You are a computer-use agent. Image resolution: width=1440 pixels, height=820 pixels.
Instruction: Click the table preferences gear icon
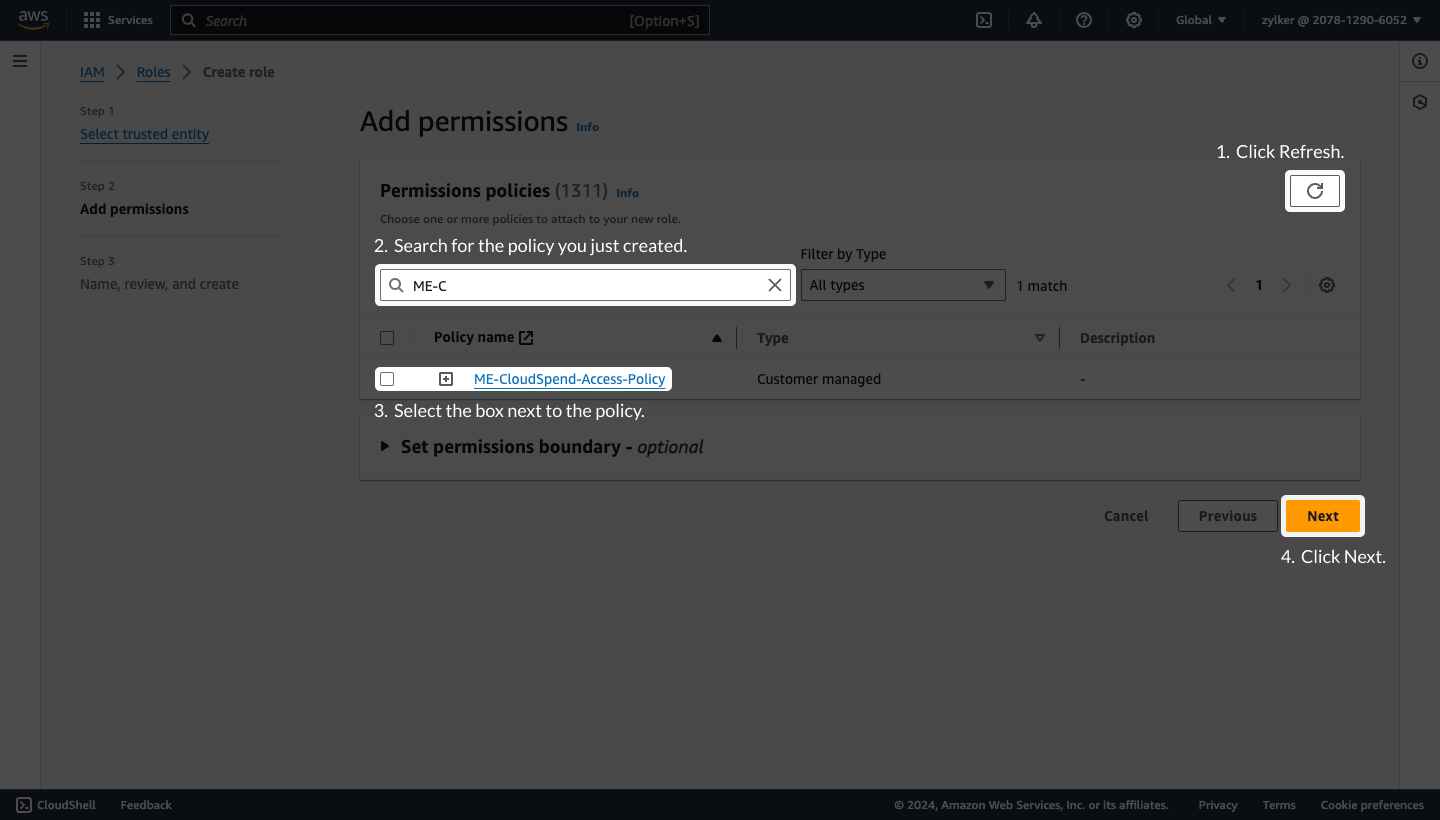[x=1327, y=285]
